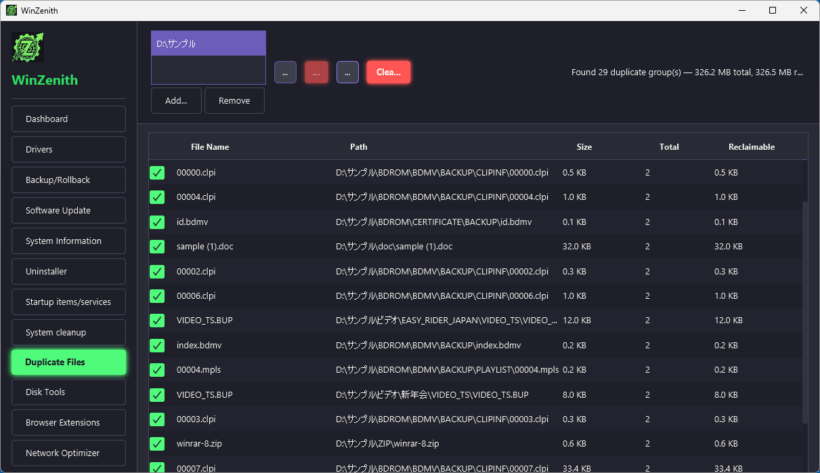
Task: Click the '12.0 KB' size cell
Action: click(x=576, y=320)
